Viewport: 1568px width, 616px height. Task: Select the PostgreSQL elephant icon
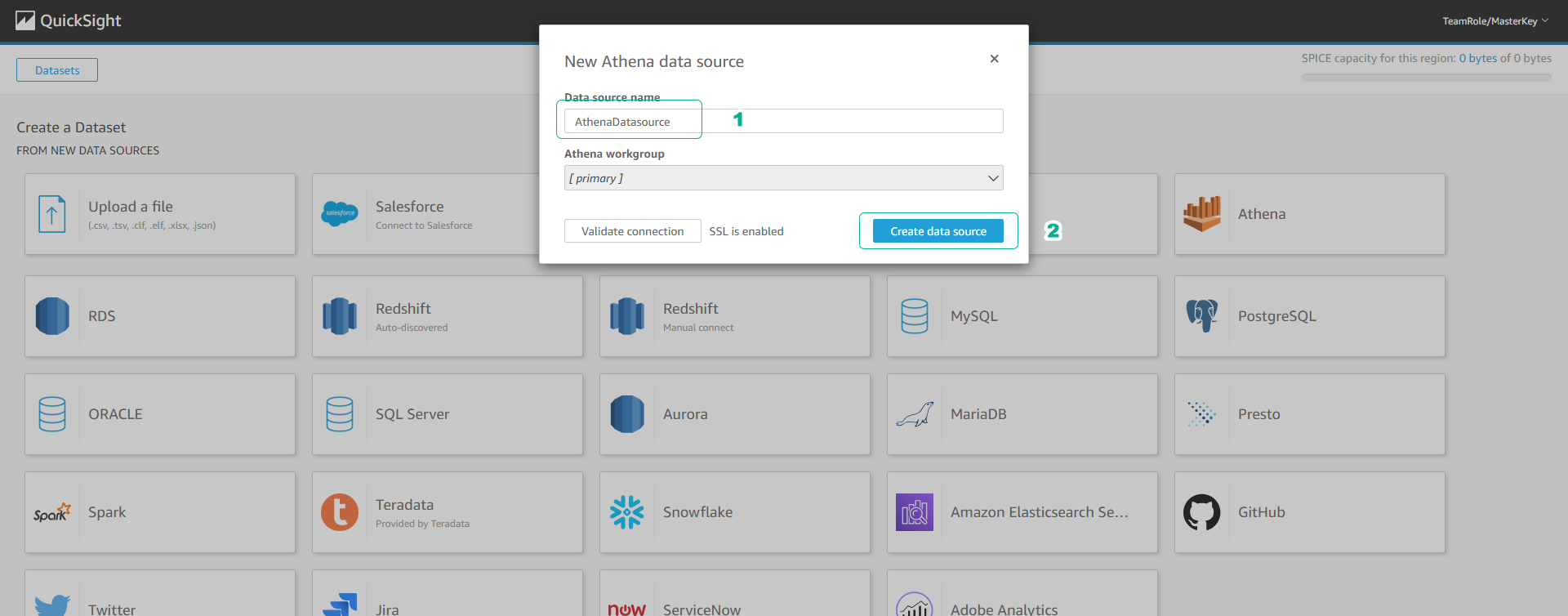pyautogui.click(x=1202, y=316)
